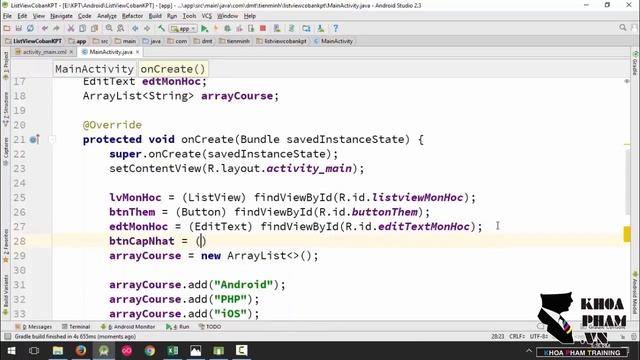Switch to the activity_main.xml tab
The width and height of the screenshot is (640, 360).
(44, 52)
